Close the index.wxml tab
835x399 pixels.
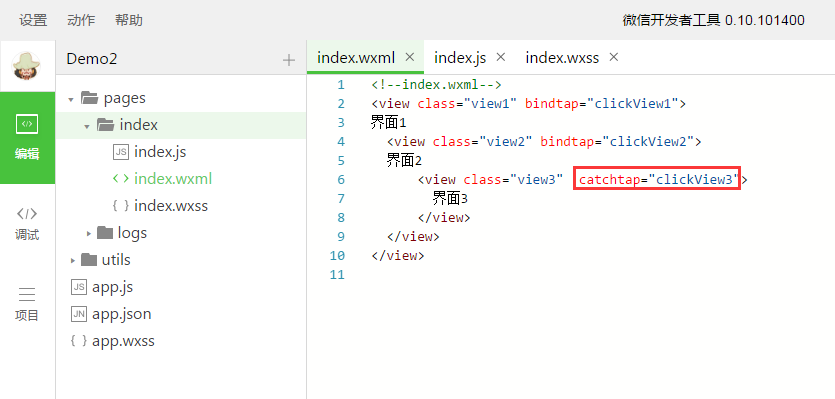click(410, 57)
